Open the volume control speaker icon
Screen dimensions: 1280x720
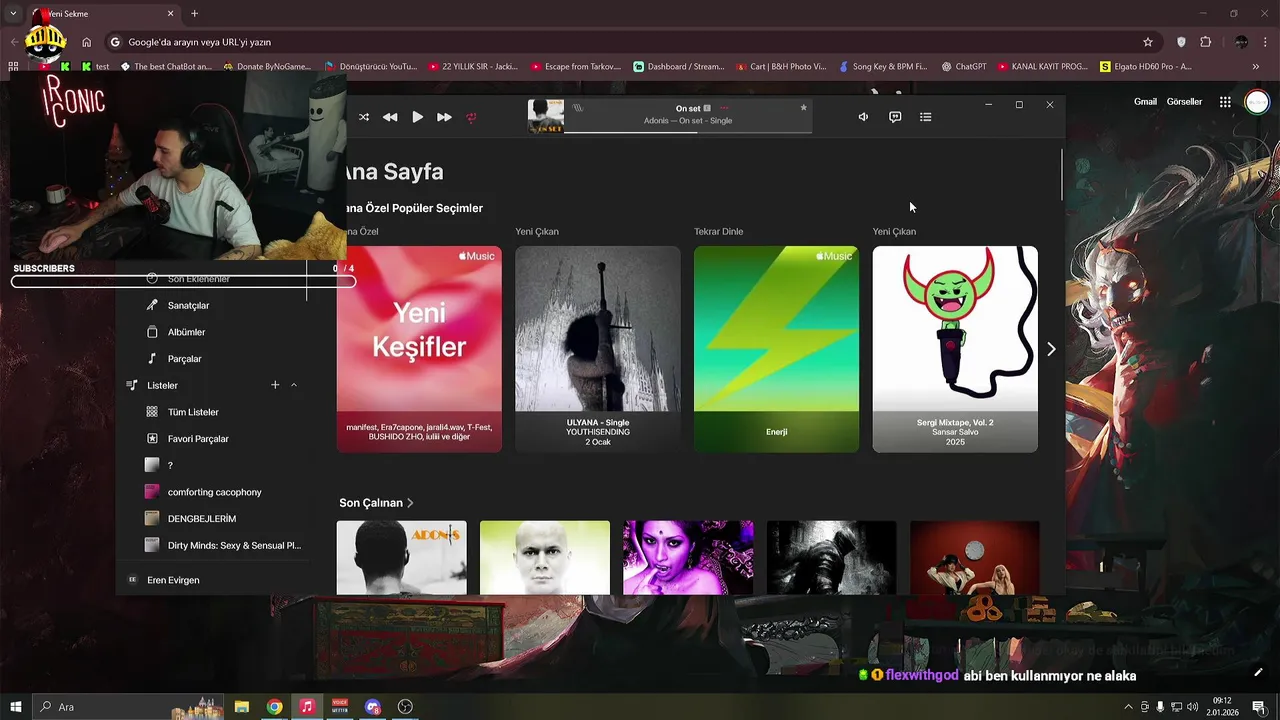863,117
